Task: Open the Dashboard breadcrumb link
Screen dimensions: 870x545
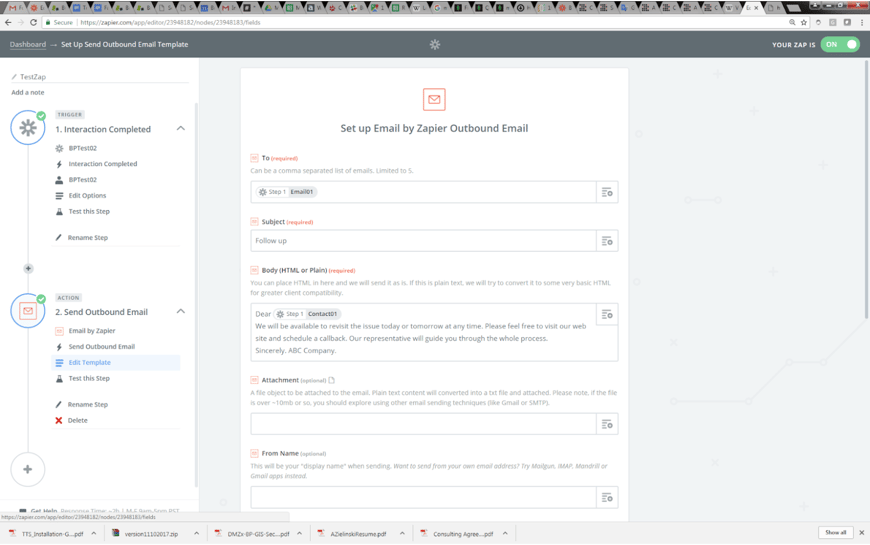Action: 28,44
